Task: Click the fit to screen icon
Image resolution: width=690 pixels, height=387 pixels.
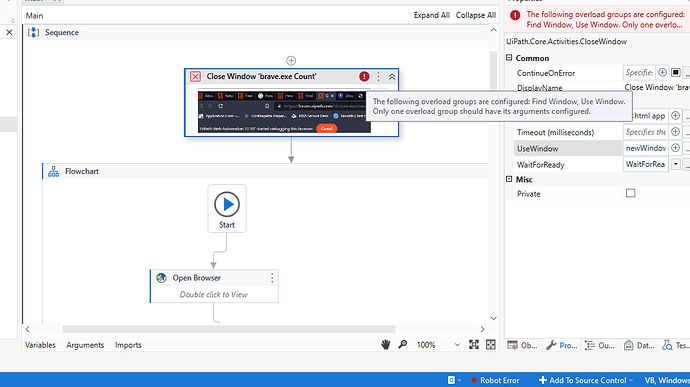Action: click(473, 345)
